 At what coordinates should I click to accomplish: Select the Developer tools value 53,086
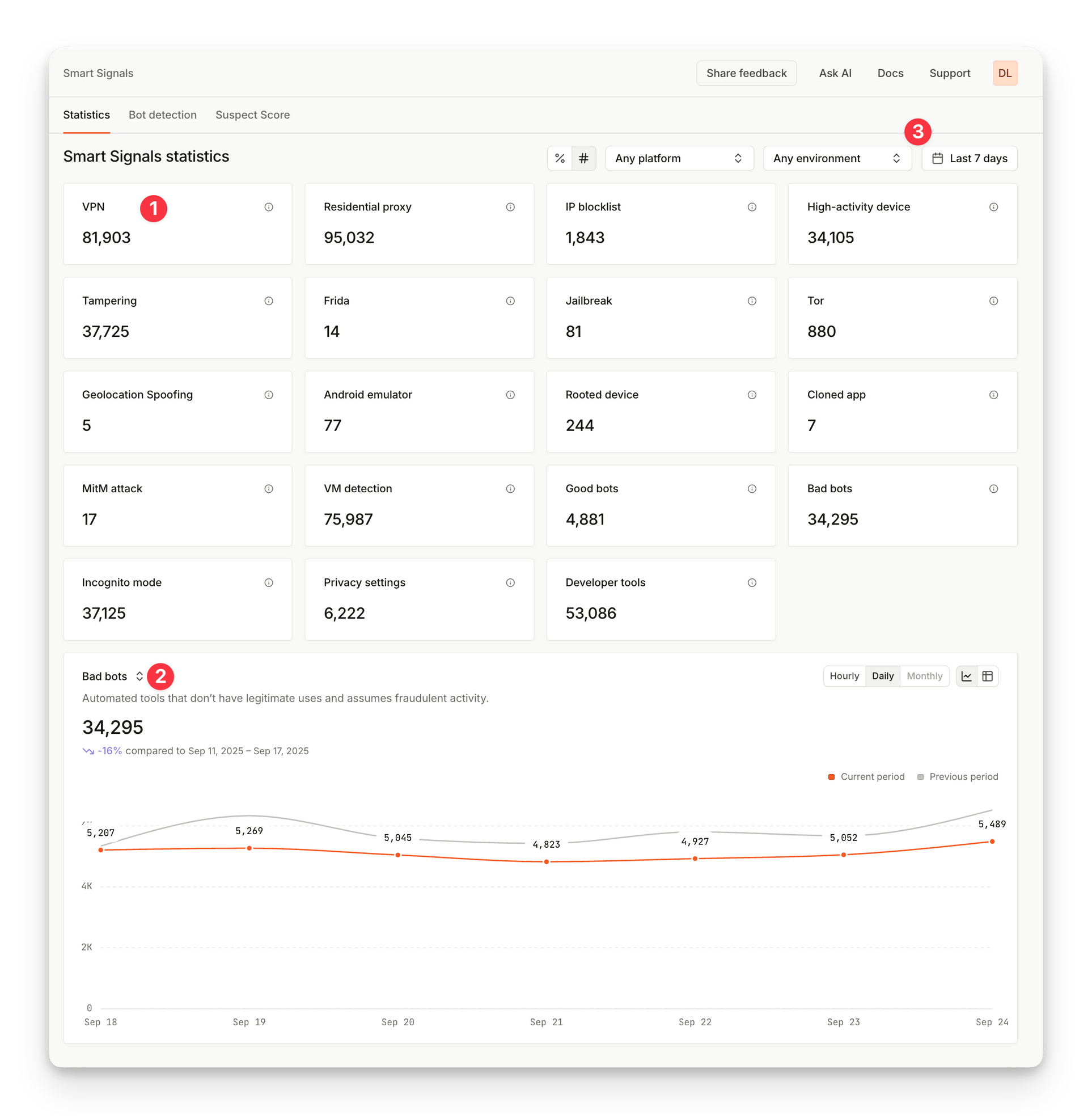590,613
